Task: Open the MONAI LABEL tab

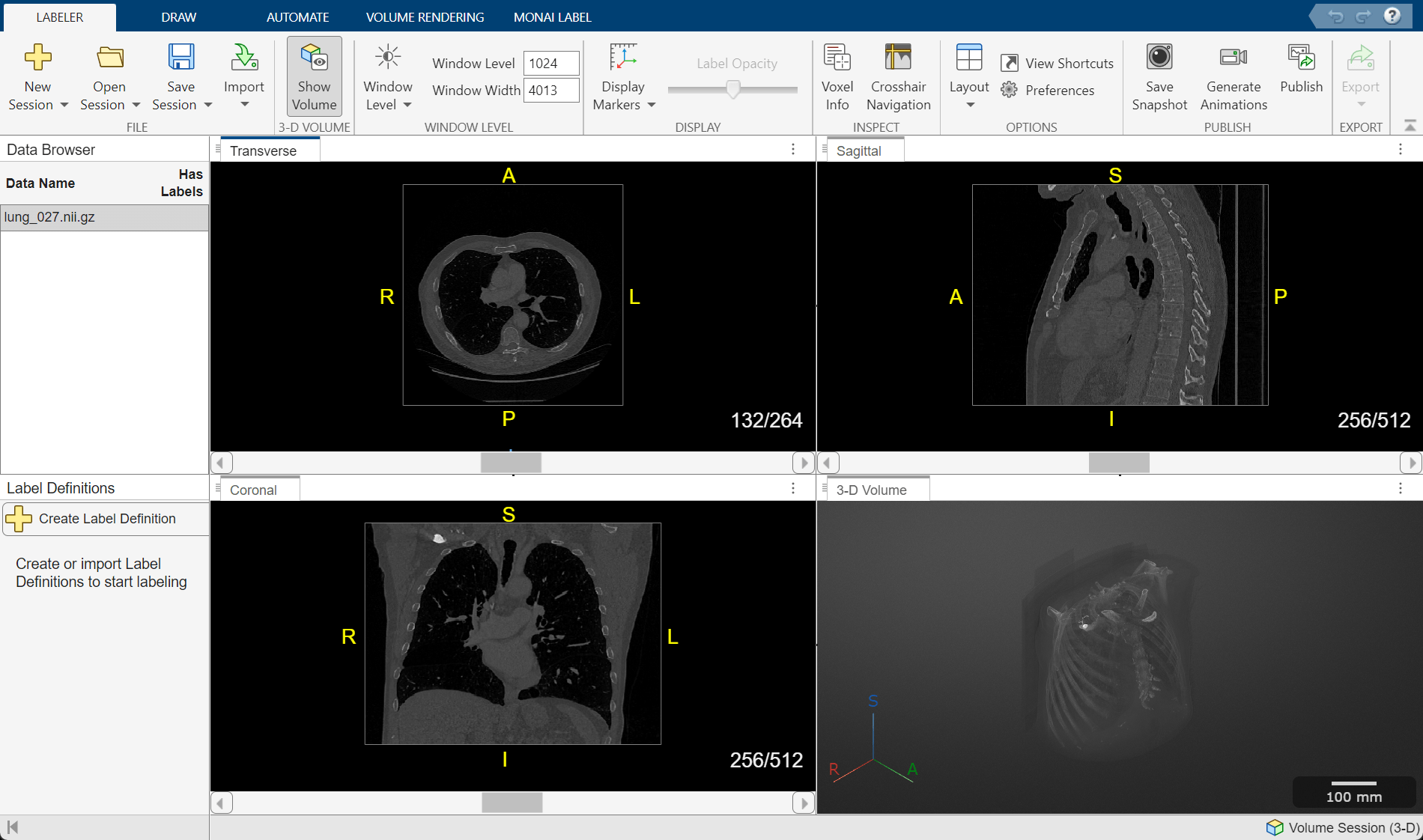Action: point(552,16)
